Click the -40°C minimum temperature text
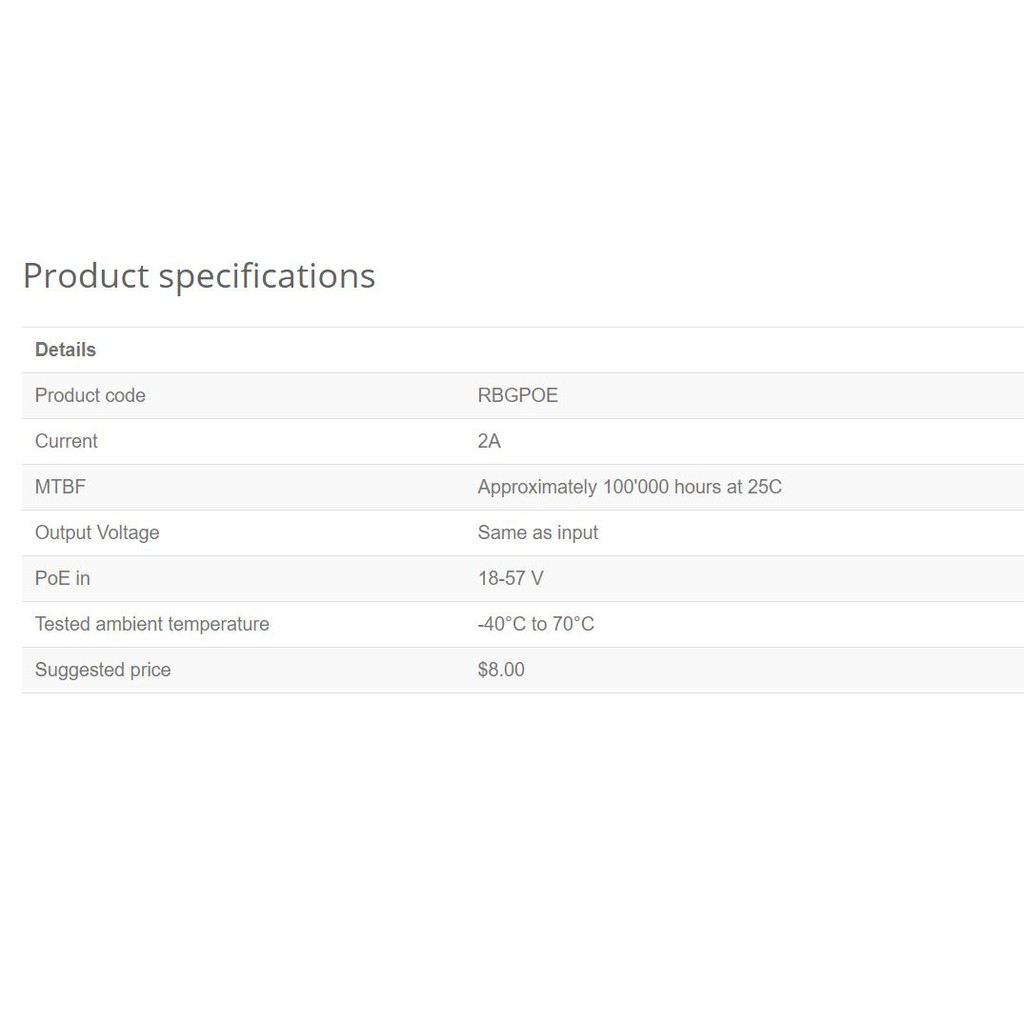Screen dimensions: 1024x1024 [501, 624]
